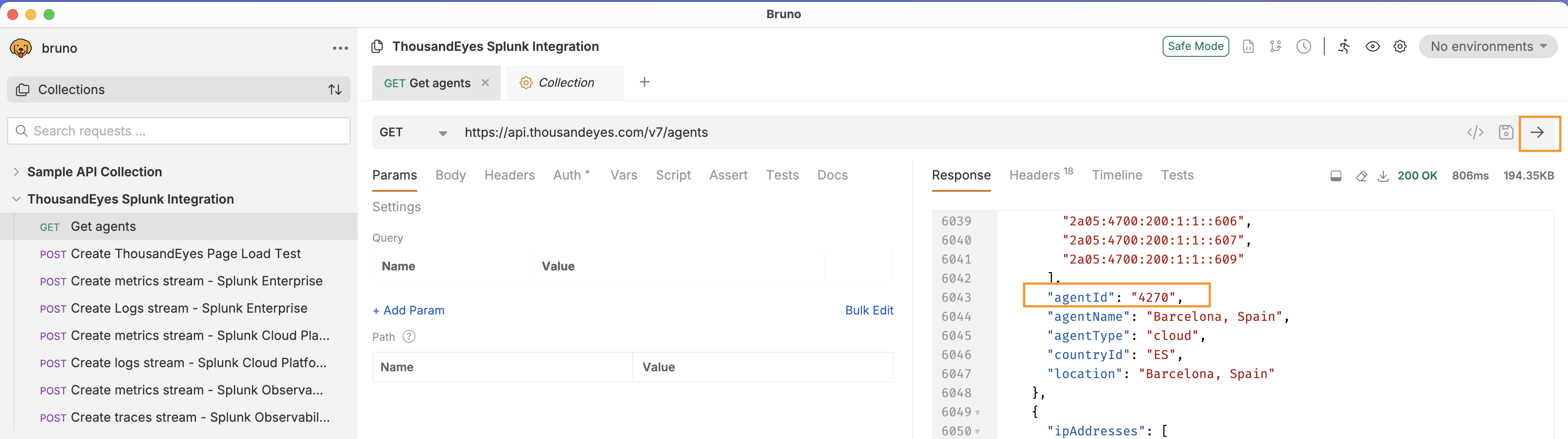Click the save request disk icon
The height and width of the screenshot is (439, 1568).
pyautogui.click(x=1505, y=132)
